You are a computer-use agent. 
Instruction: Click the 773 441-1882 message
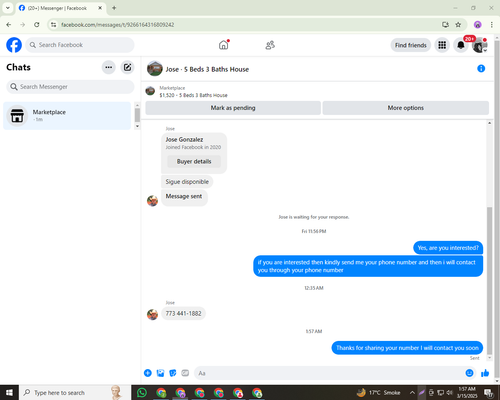183,313
